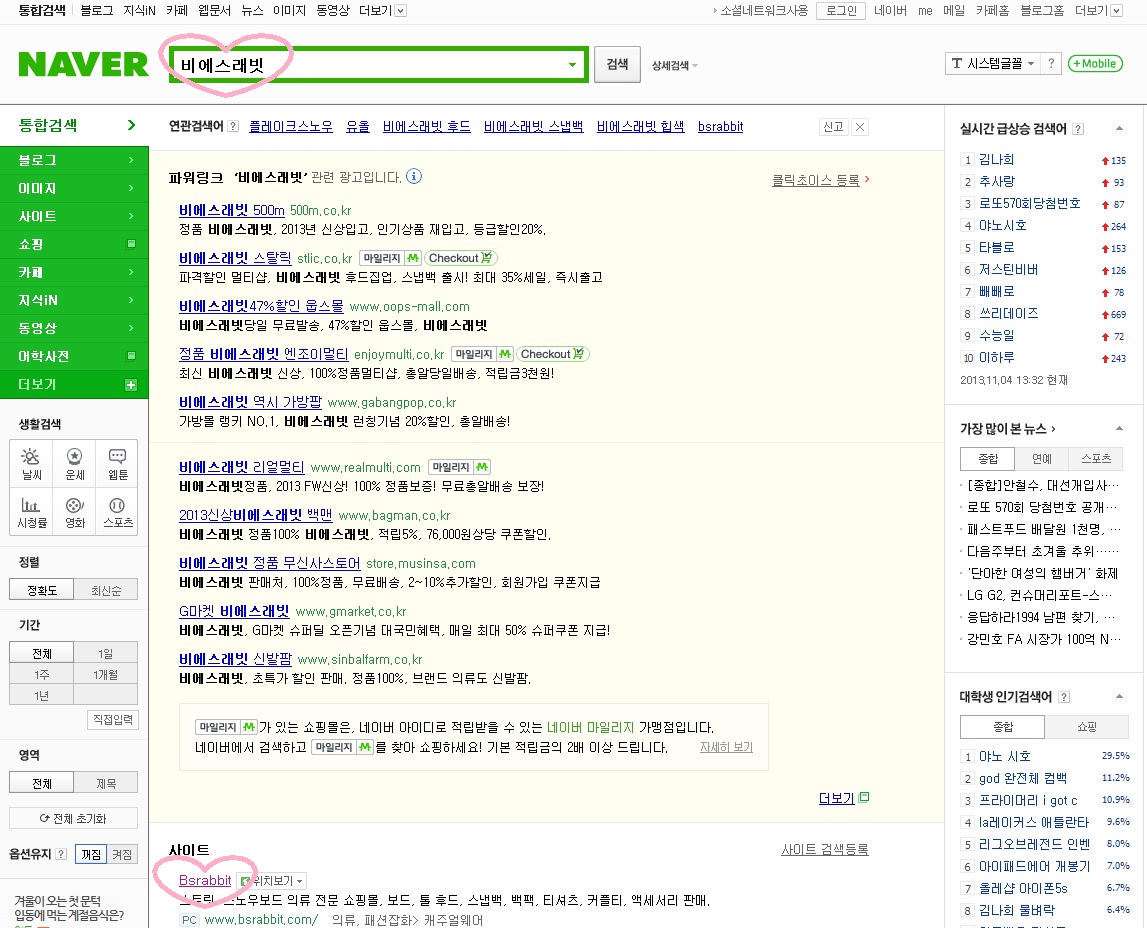Viewport: 1147px width, 928px height.
Task: Click the NAVER logo
Action: click(83, 64)
